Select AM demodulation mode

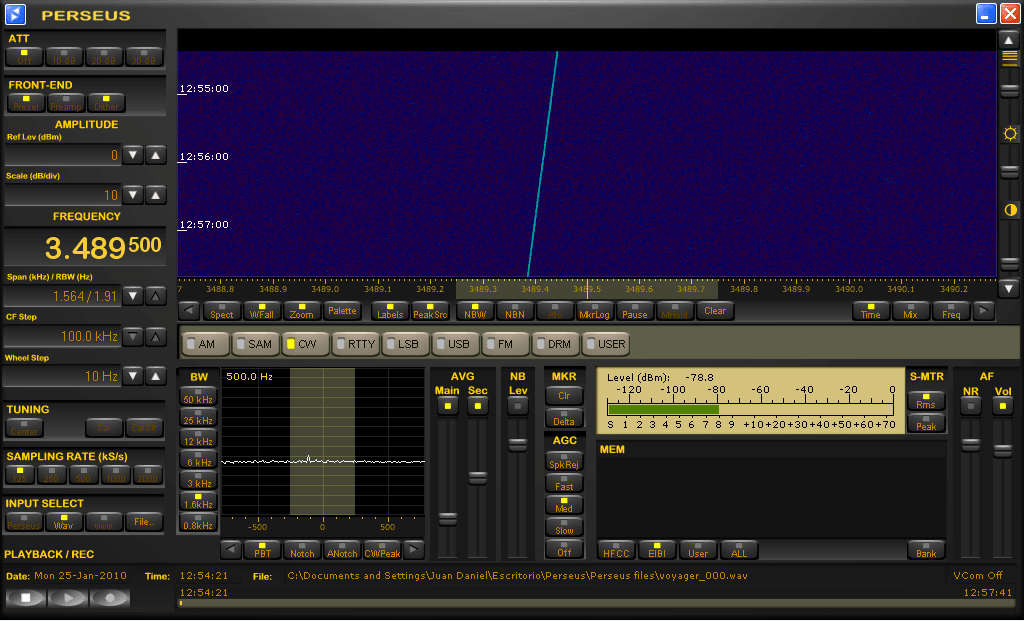click(x=205, y=344)
